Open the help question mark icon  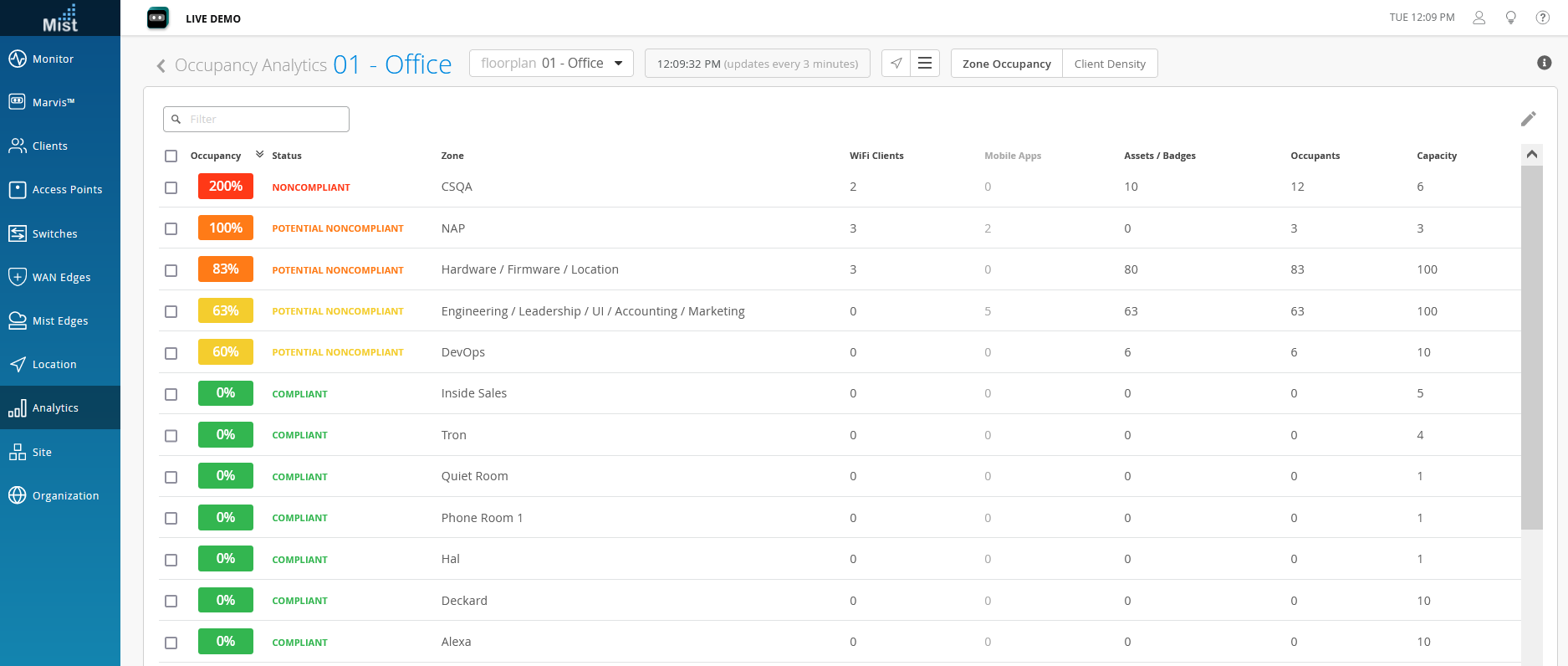[x=1542, y=18]
